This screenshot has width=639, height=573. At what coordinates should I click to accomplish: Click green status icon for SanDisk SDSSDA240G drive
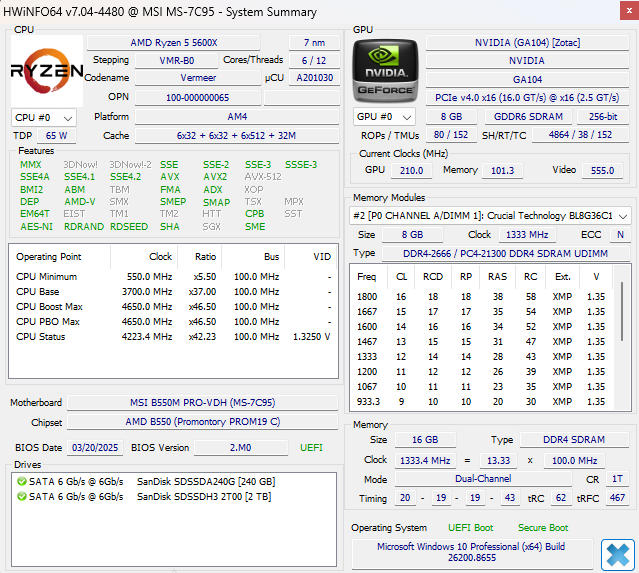pyautogui.click(x=22, y=481)
